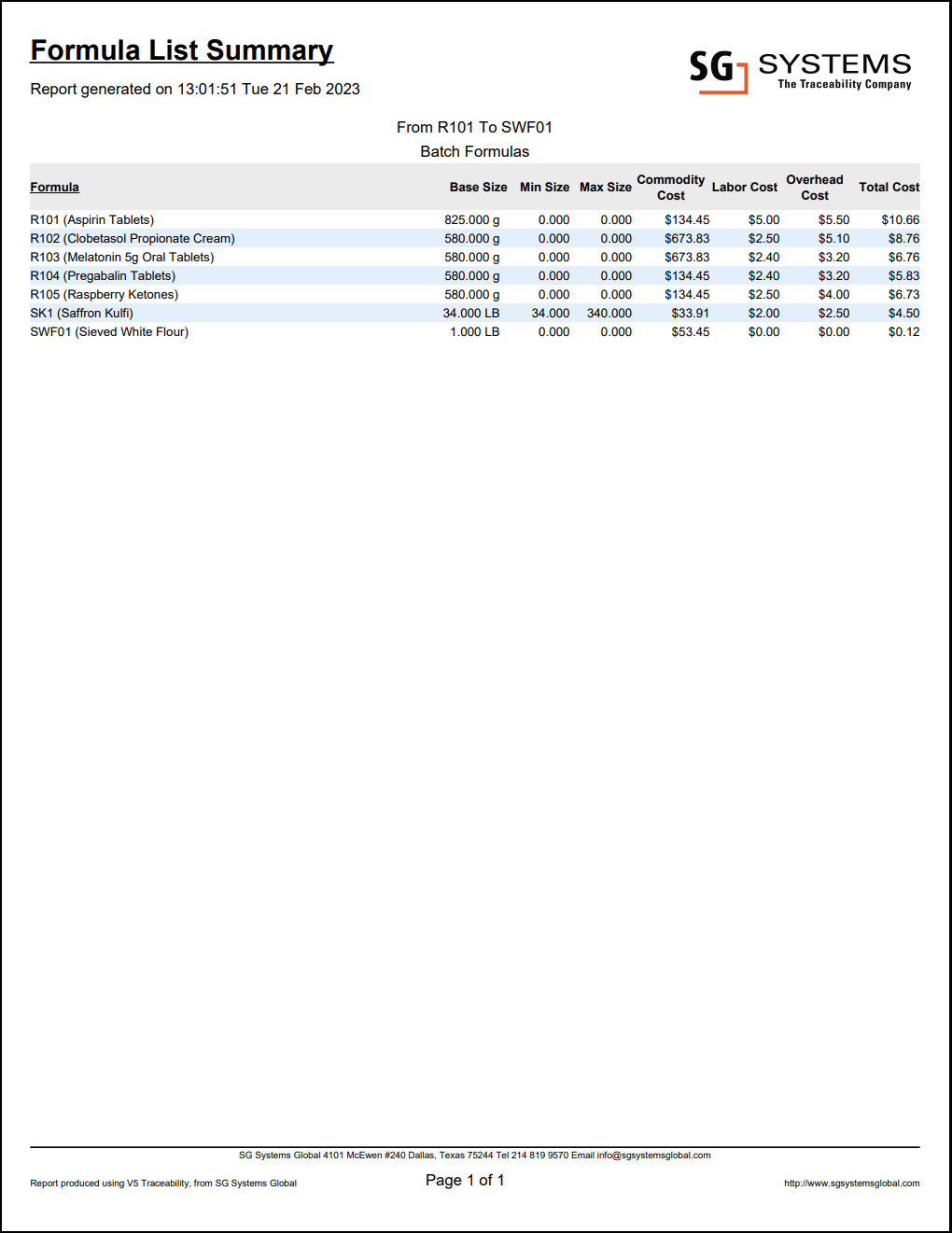Click the Overhead Cost column header
The image size is (952, 1233).
click(x=814, y=187)
